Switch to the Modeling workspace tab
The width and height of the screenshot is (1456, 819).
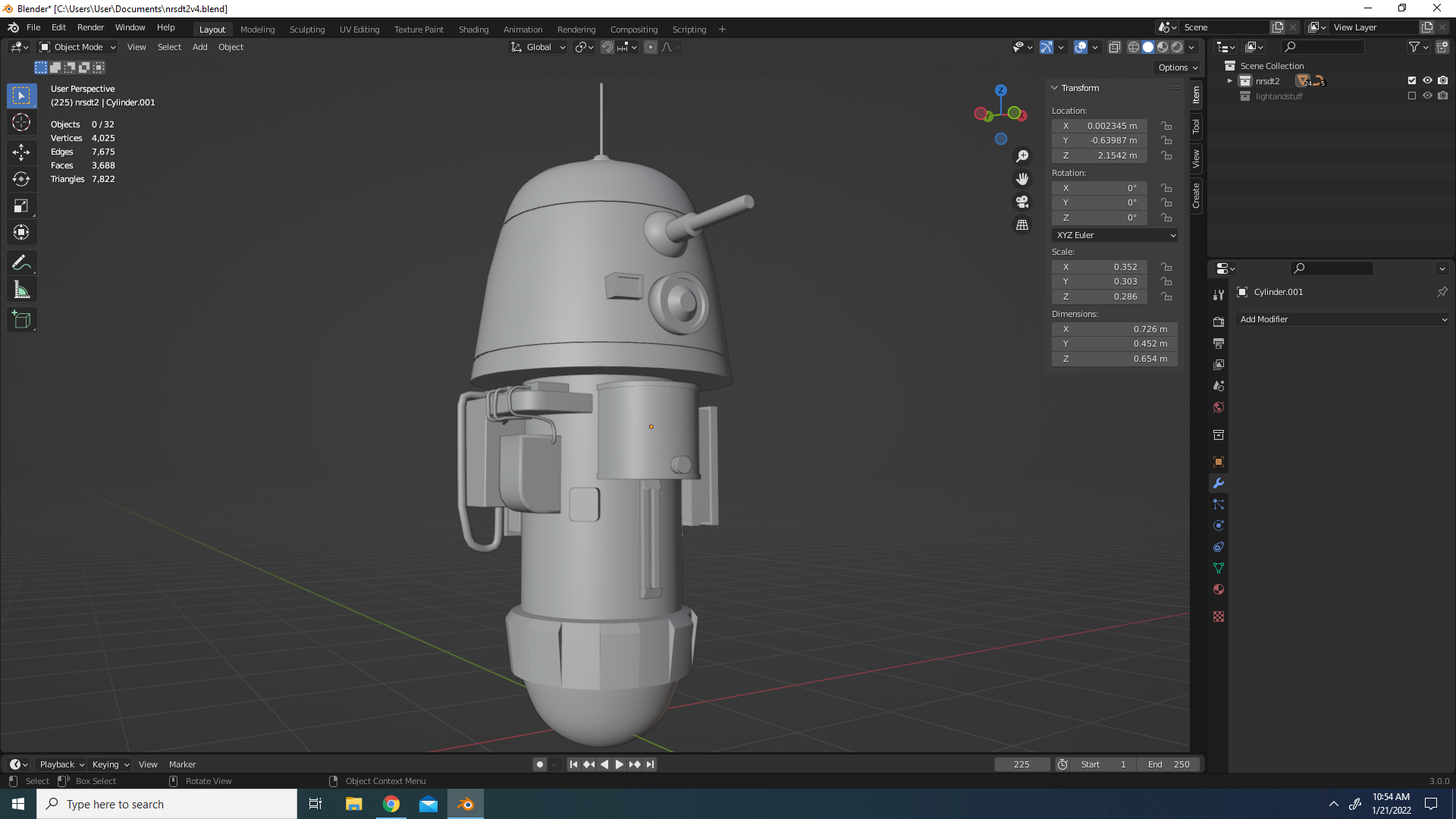[257, 30]
